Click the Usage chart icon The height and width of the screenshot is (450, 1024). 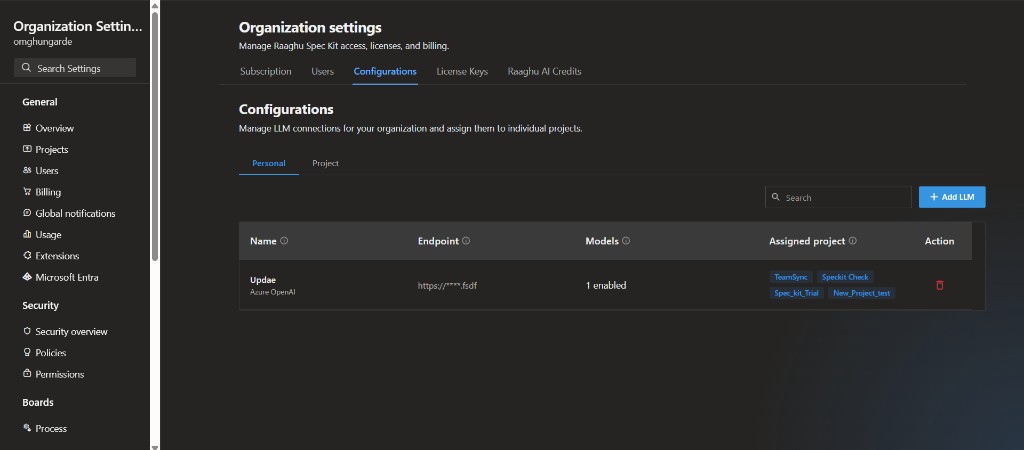click(27, 234)
